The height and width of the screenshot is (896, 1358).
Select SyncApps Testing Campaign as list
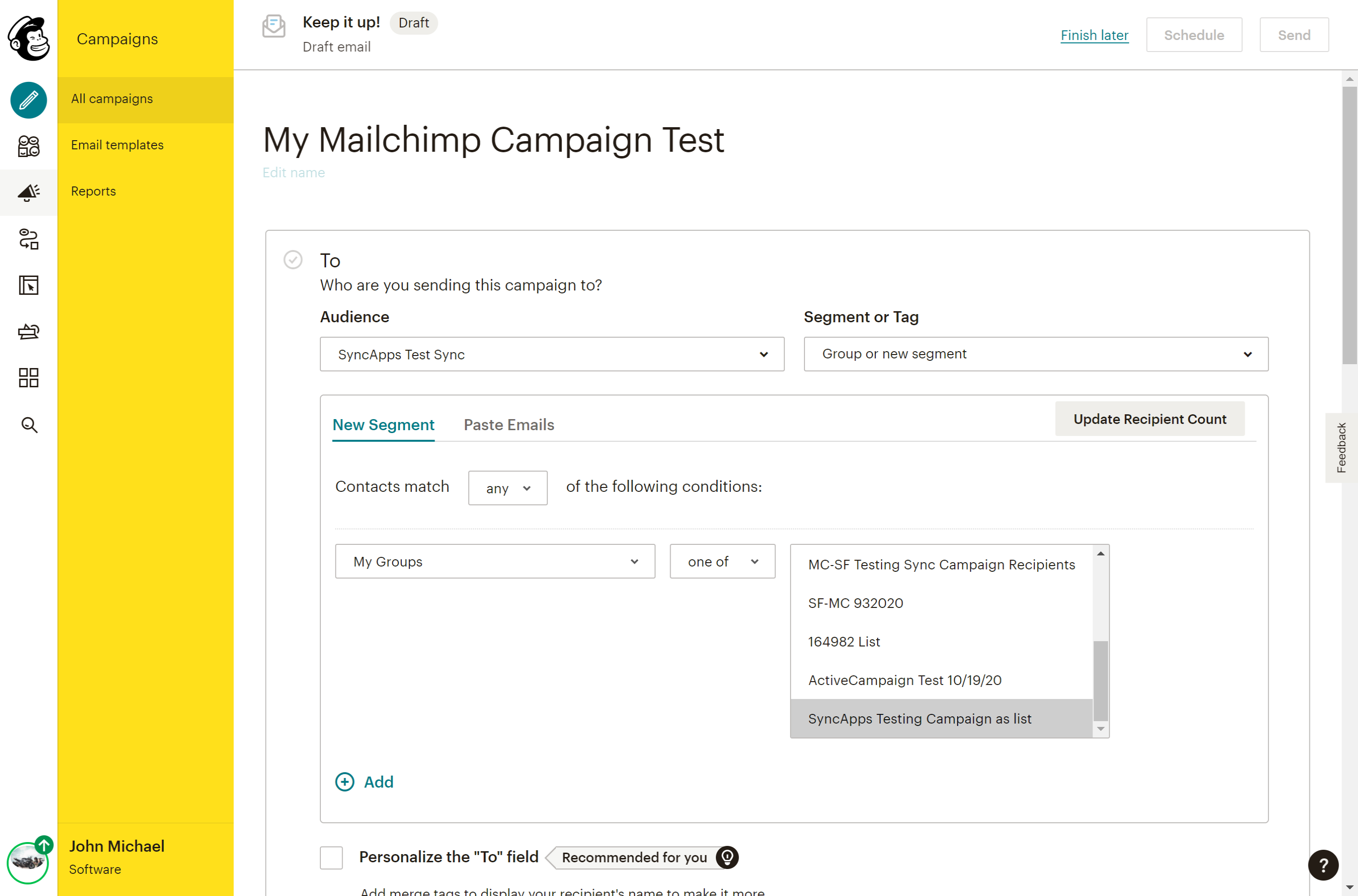click(x=941, y=718)
